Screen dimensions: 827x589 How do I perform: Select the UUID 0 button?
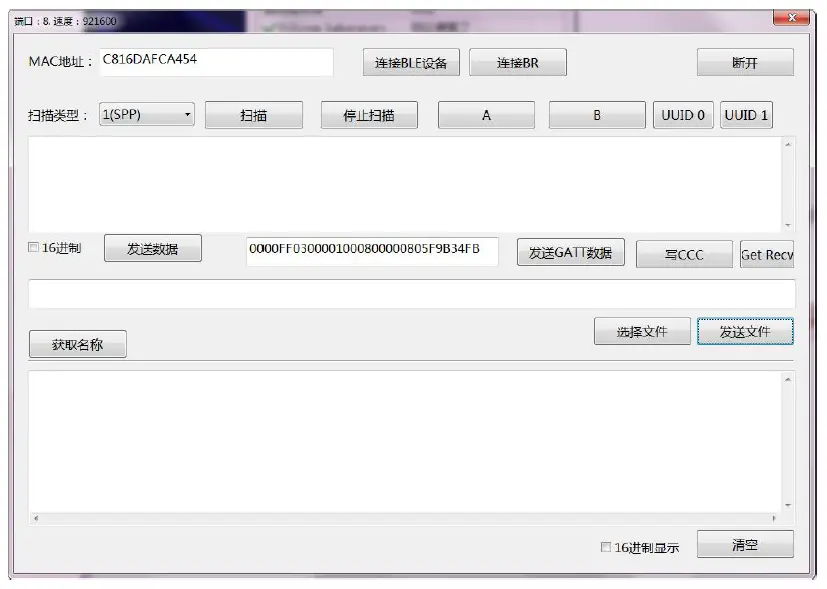coord(682,114)
